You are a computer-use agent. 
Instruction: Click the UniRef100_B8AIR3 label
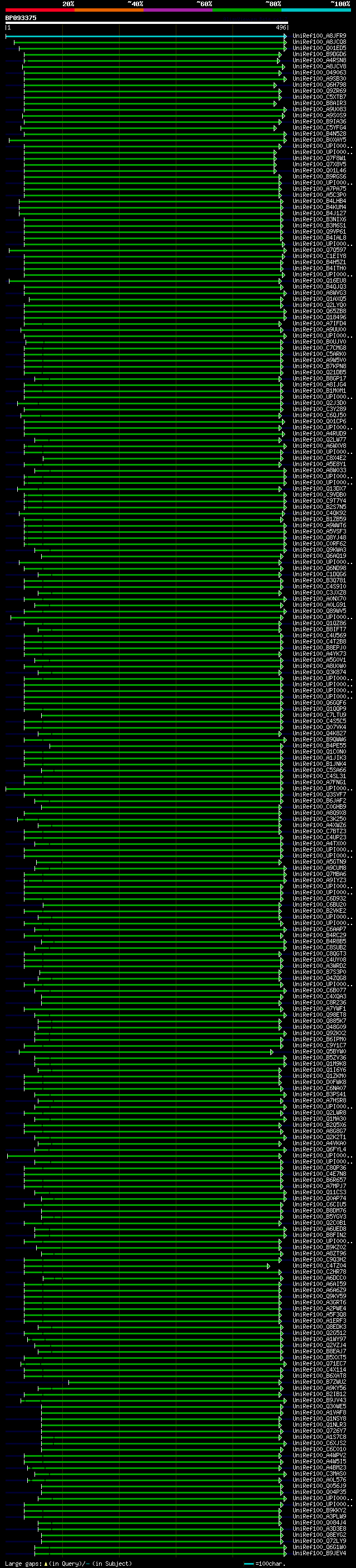pyautogui.click(x=319, y=103)
